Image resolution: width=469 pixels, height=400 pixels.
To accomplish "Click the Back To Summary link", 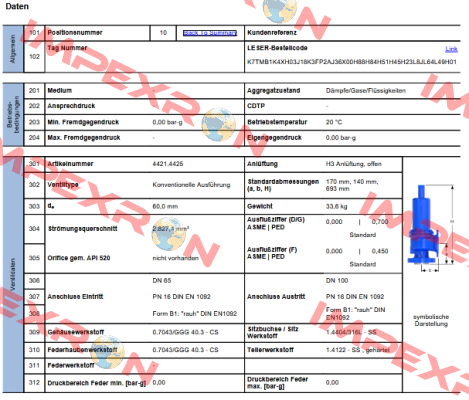I will 210,33.
